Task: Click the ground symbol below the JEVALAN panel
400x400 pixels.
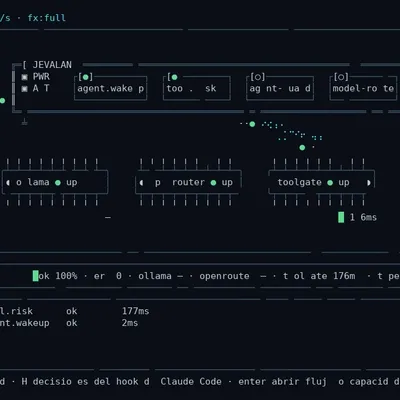Action: (x=24, y=121)
